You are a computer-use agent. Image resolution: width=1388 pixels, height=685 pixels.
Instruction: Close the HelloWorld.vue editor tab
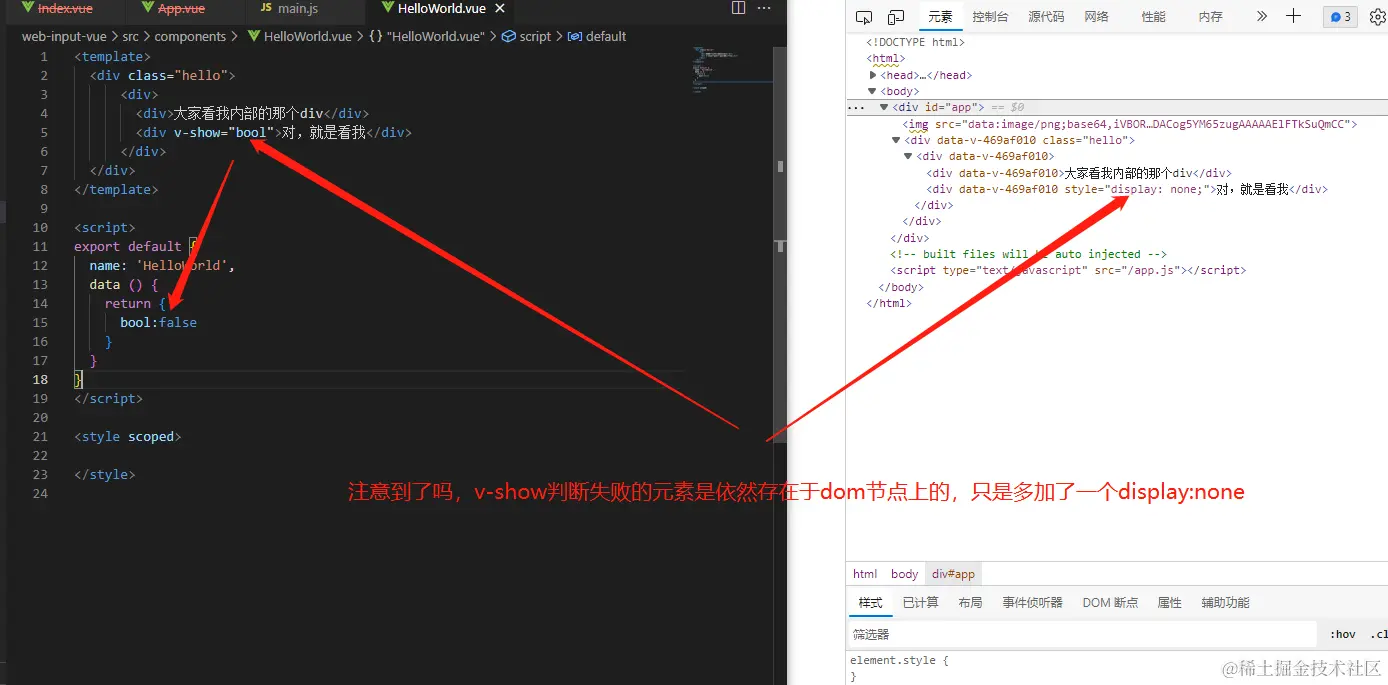(x=500, y=8)
